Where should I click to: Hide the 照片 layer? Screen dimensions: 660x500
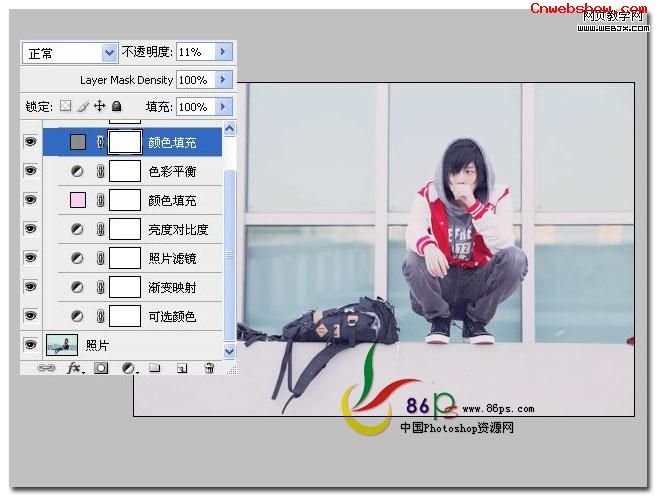[x=31, y=345]
